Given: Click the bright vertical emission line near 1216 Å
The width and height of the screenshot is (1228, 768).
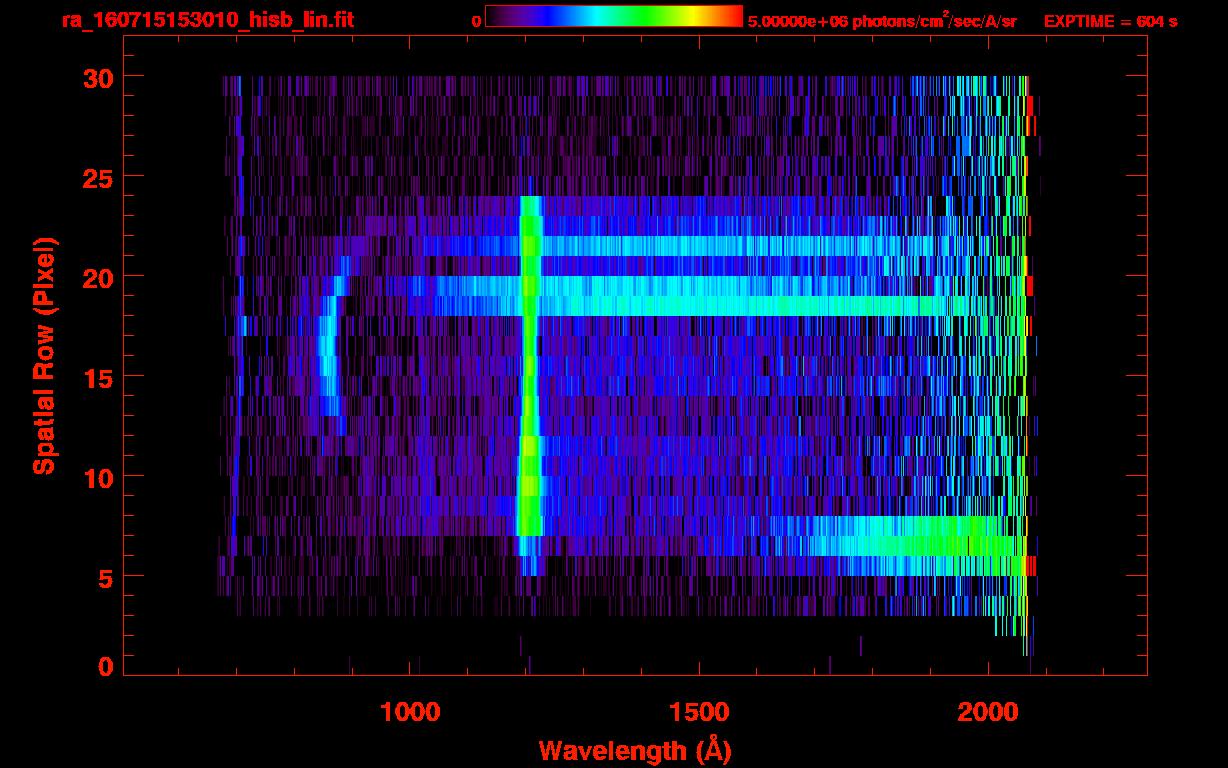Looking at the screenshot, I should click(529, 385).
